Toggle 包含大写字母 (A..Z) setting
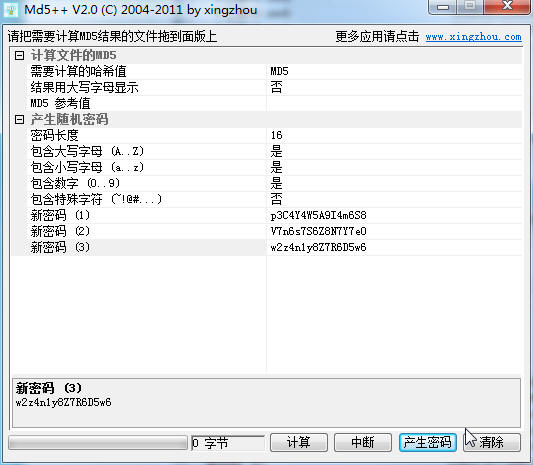 (394, 151)
